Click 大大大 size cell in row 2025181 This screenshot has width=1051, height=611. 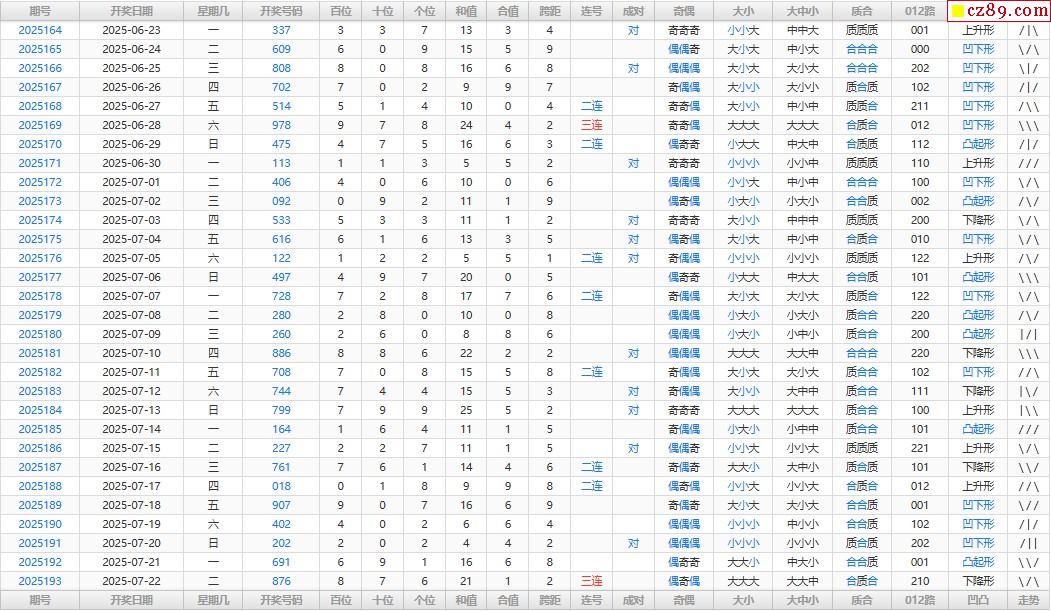(743, 353)
